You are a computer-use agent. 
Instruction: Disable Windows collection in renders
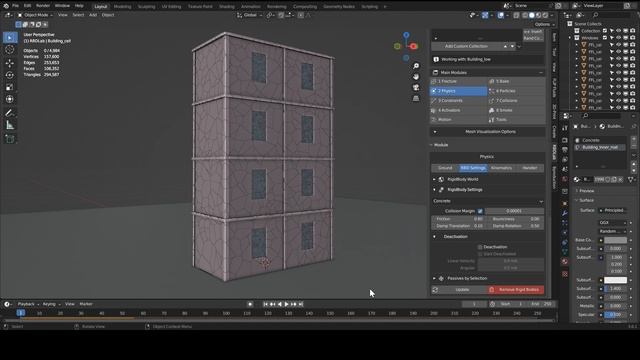point(633,38)
